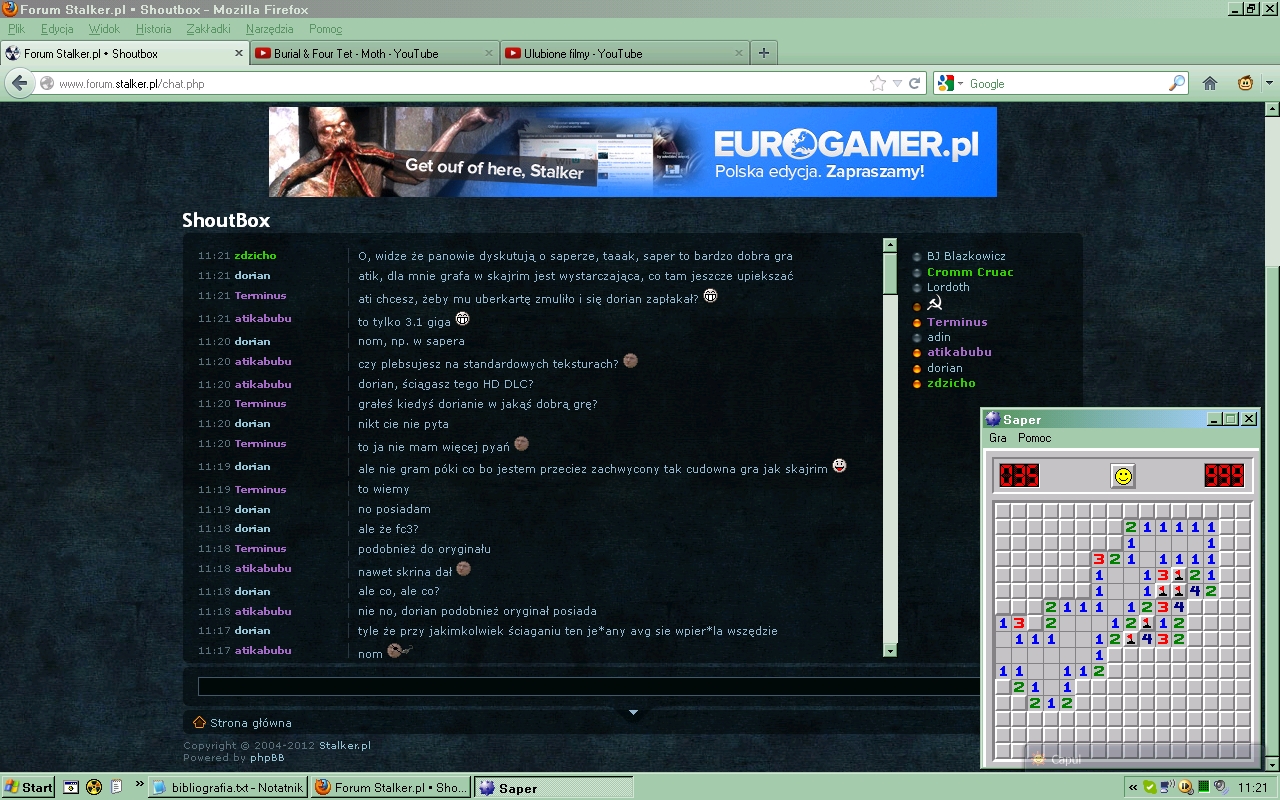Click the shoutbox scrollbar up arrow

click(890, 245)
